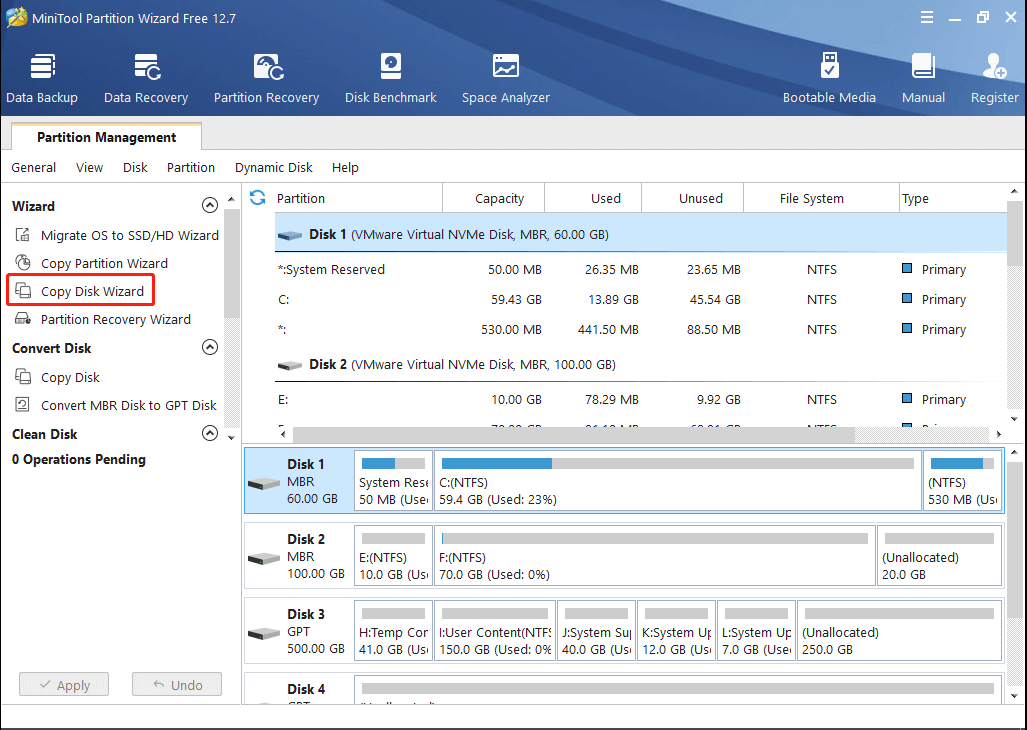Select the E: partition row
This screenshot has height=730, width=1027.
(641, 399)
